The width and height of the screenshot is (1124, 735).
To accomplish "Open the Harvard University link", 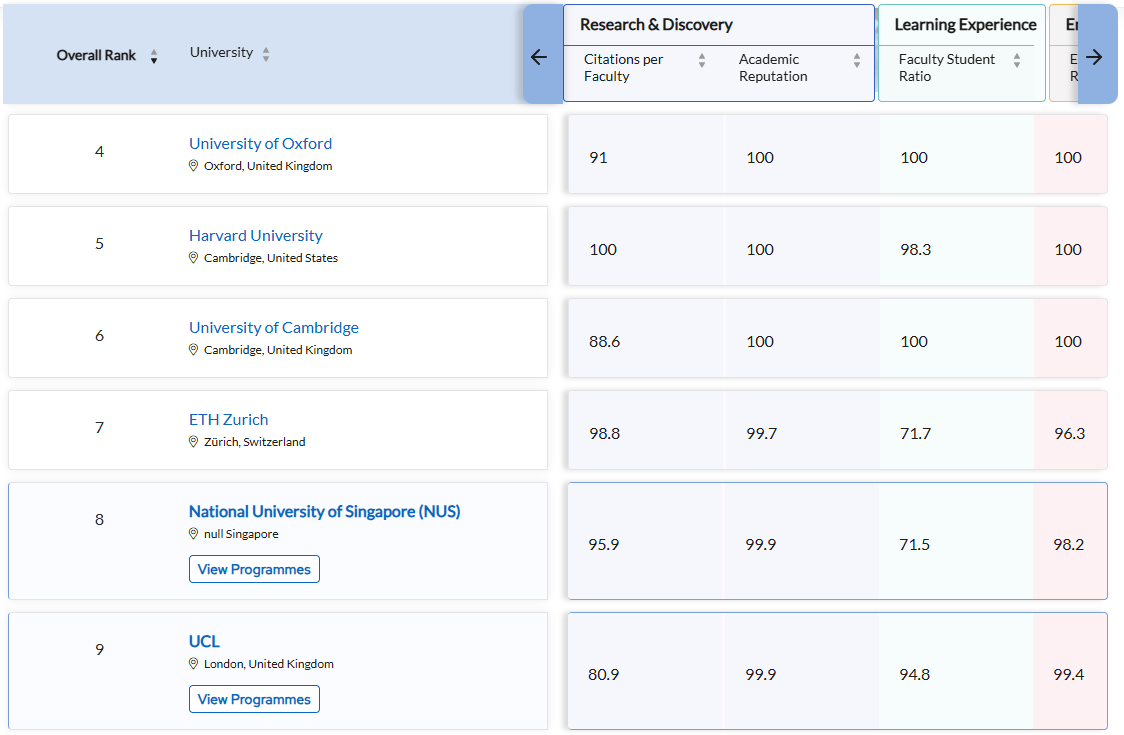I will pyautogui.click(x=256, y=236).
